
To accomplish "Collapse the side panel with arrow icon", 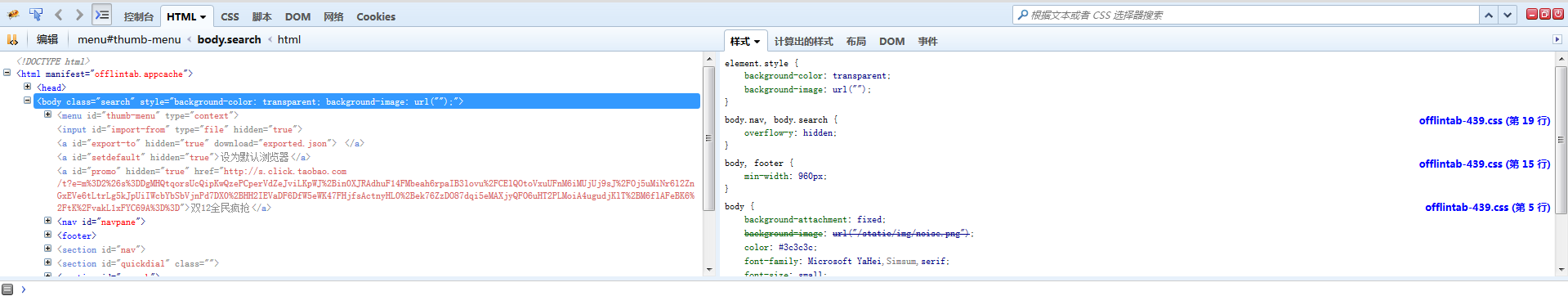I will [1557, 39].
